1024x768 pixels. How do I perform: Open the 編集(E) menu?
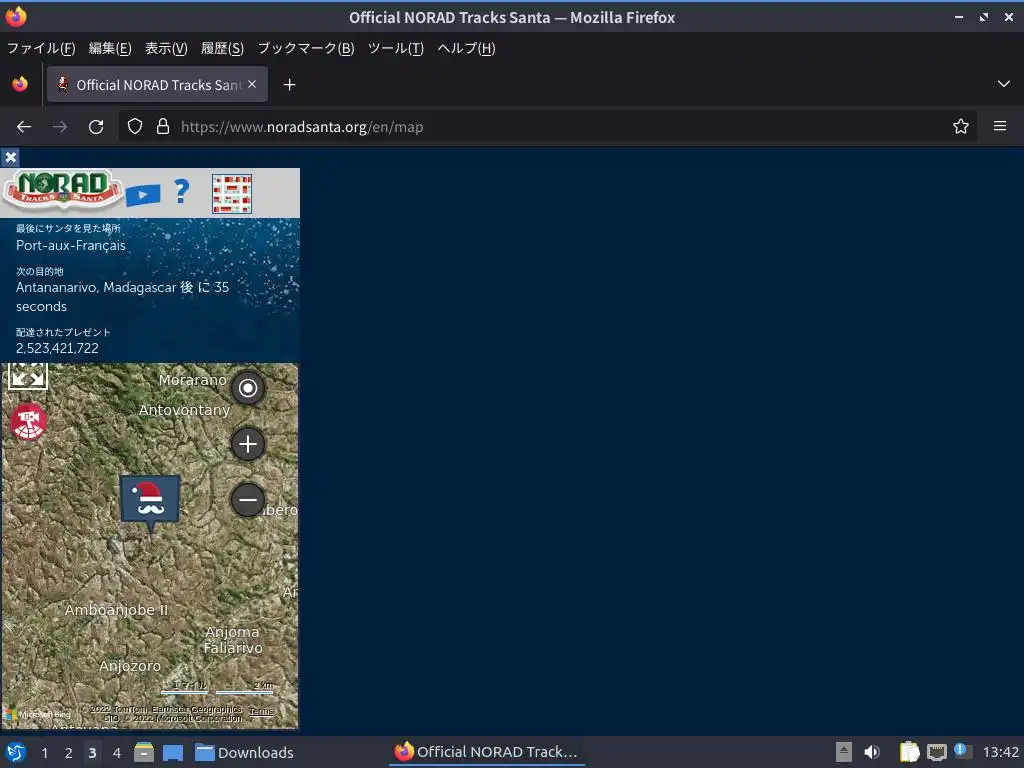tap(110, 48)
